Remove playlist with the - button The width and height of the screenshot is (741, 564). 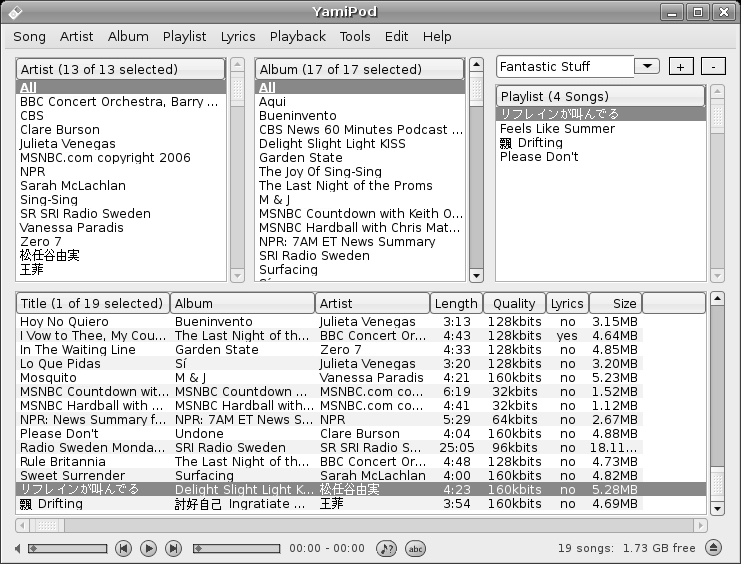coord(712,66)
